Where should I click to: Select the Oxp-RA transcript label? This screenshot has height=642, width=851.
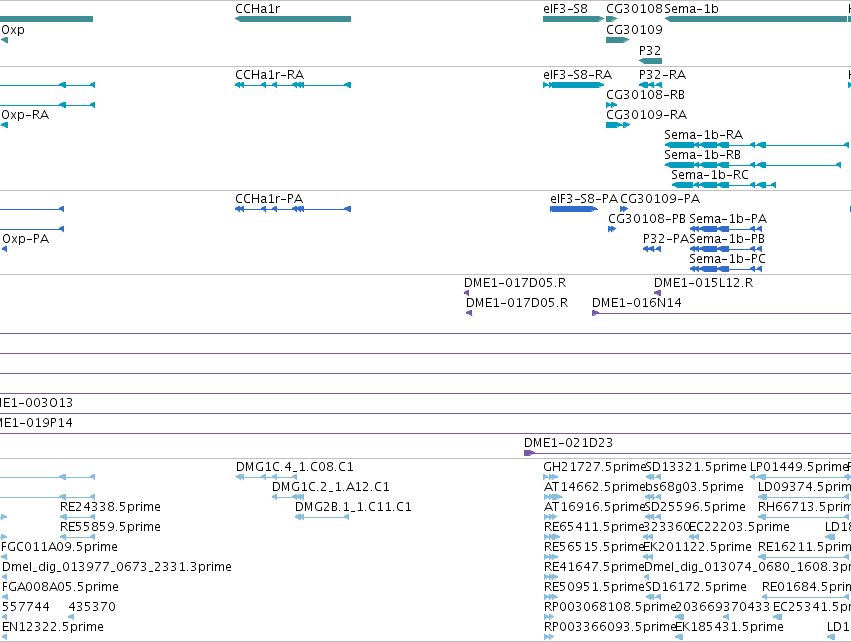coord(25,115)
